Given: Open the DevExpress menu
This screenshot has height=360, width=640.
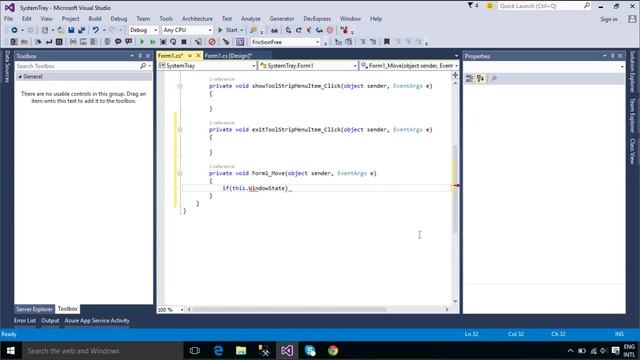Looking at the screenshot, I should pyautogui.click(x=317, y=19).
